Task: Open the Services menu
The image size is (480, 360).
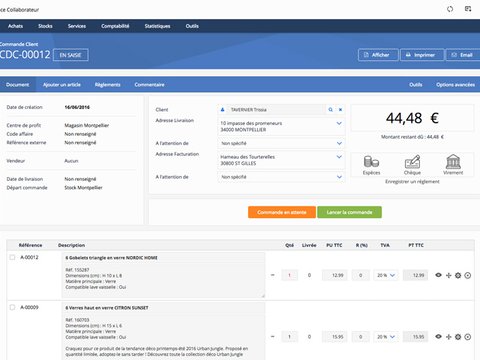Action: 77,26
